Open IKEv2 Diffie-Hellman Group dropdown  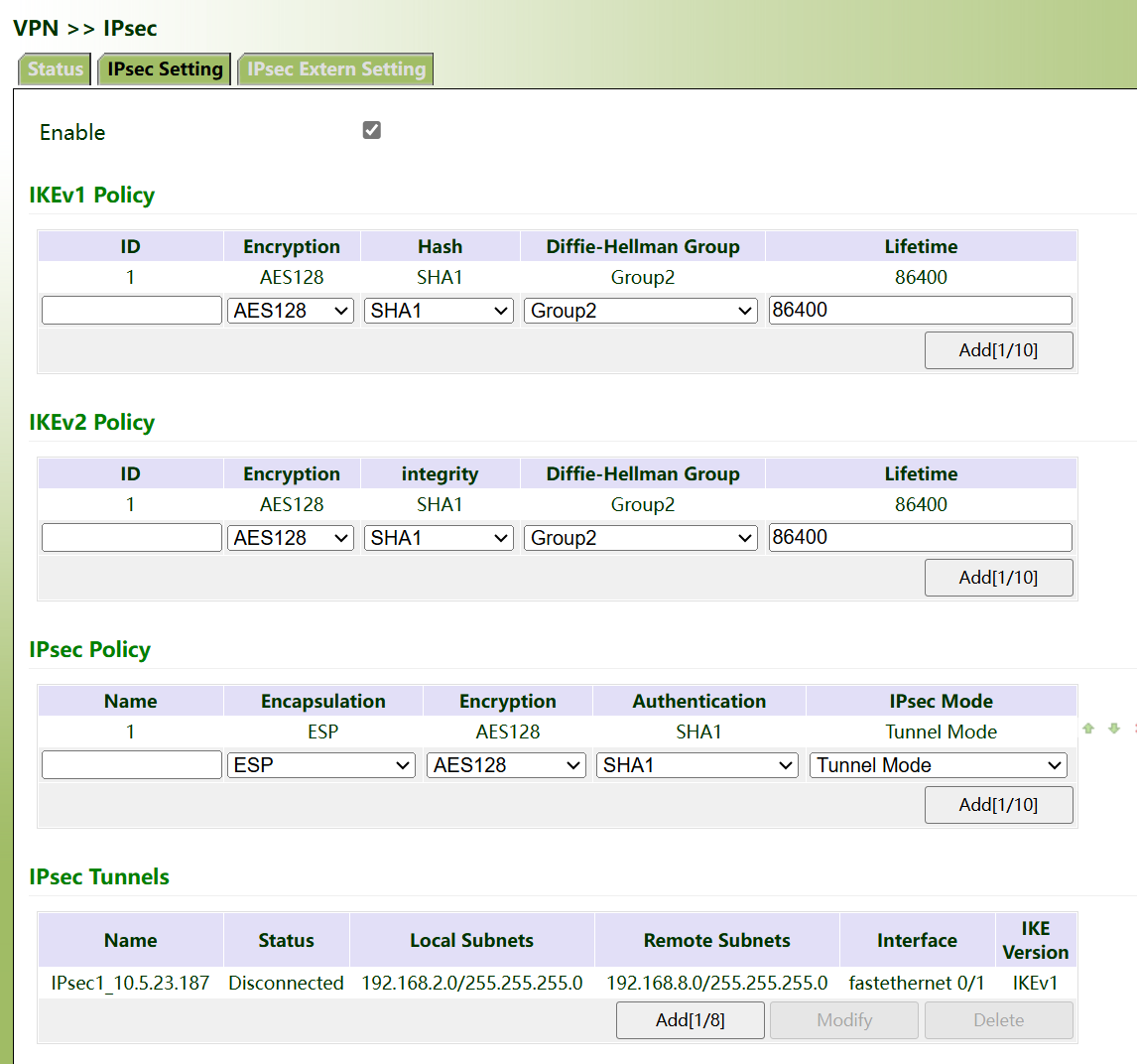coord(641,538)
